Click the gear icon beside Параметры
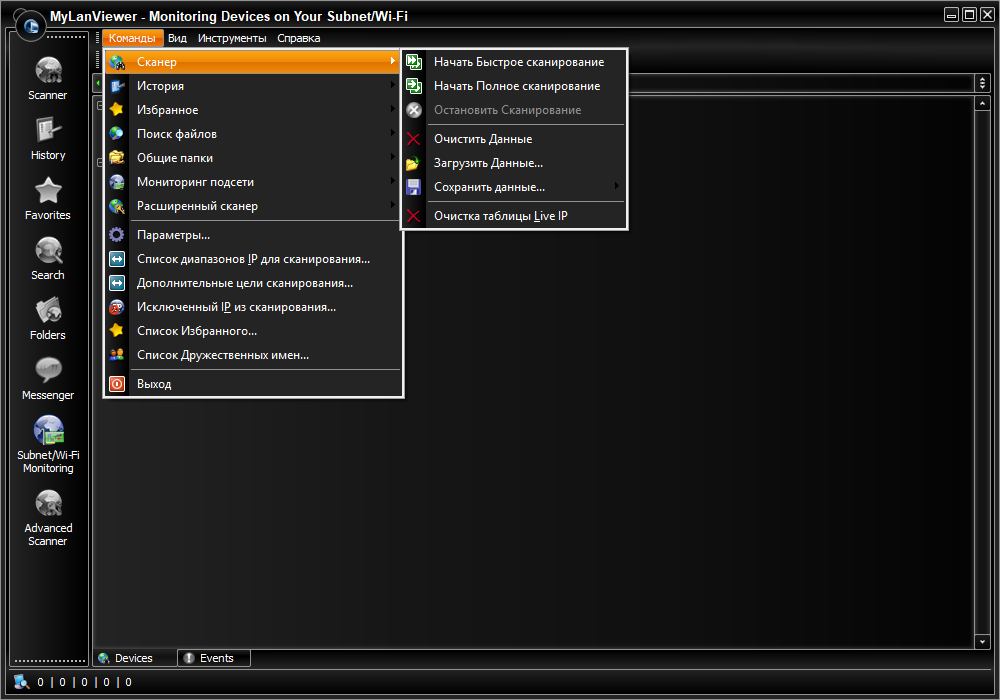1000x700 pixels. pyautogui.click(x=117, y=235)
